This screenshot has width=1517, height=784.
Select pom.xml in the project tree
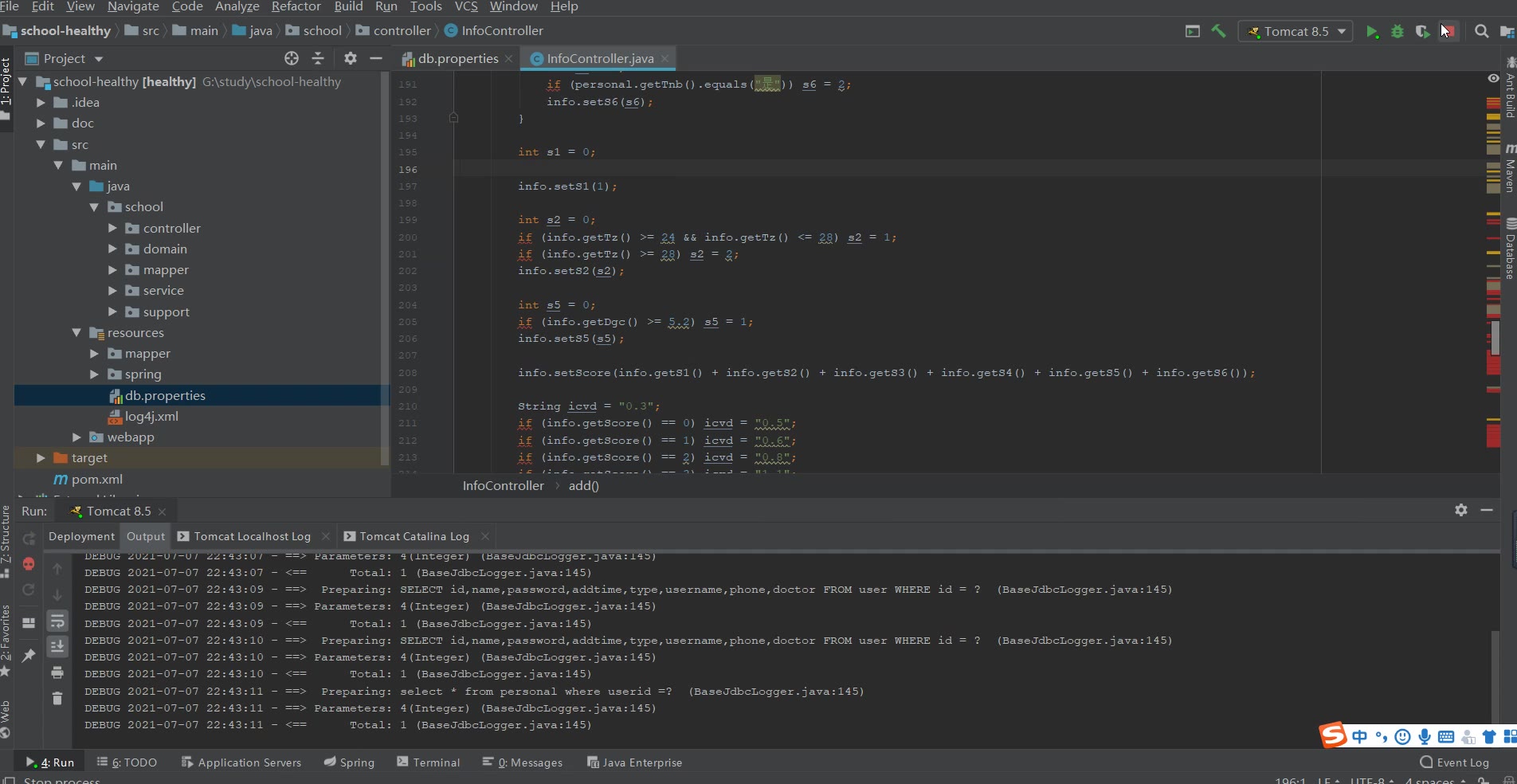[x=96, y=480]
